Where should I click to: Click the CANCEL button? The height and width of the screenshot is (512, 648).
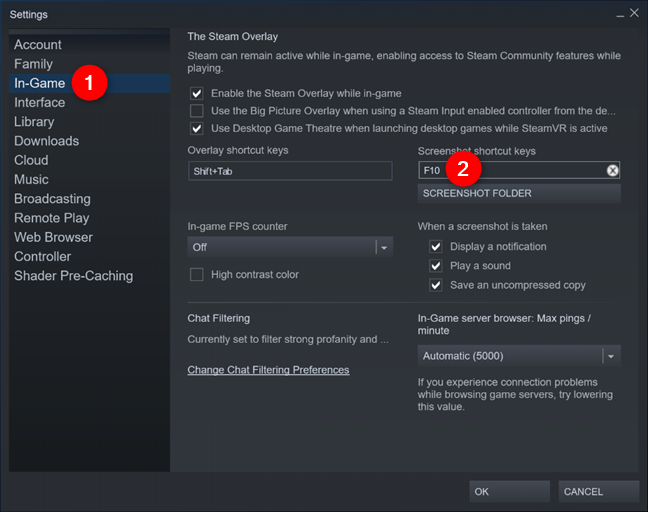tap(599, 492)
